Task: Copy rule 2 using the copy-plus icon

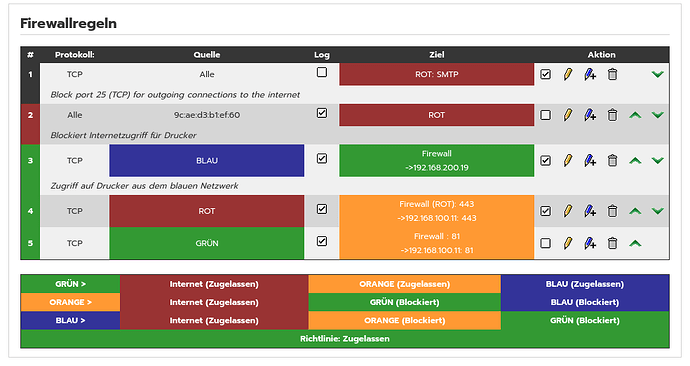Action: tap(590, 115)
